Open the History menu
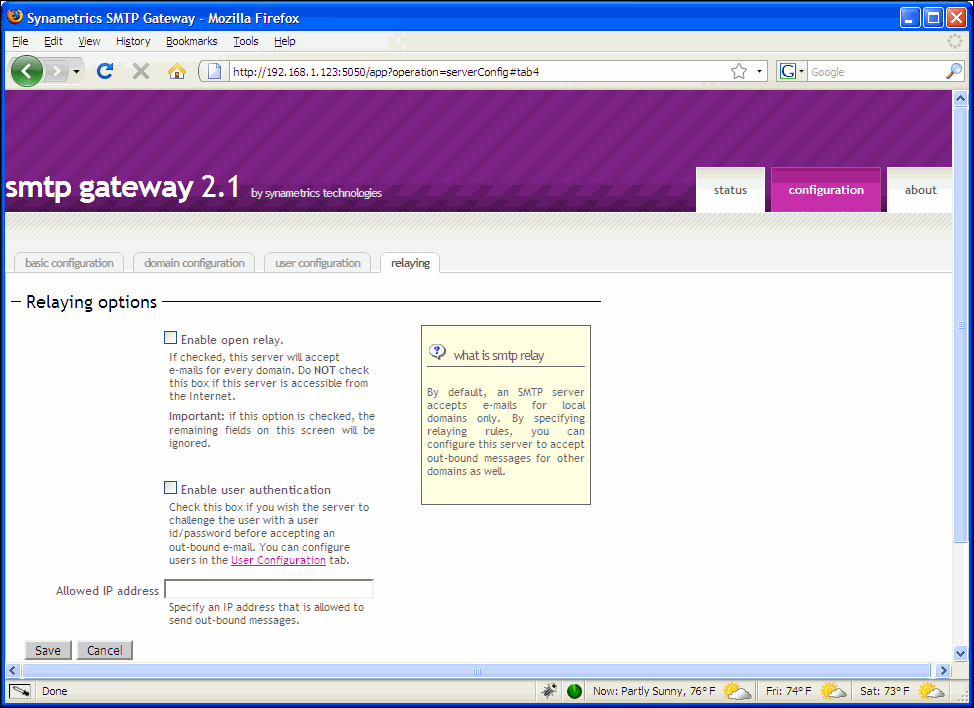Screen dimensions: 974x708 click(x=133, y=41)
